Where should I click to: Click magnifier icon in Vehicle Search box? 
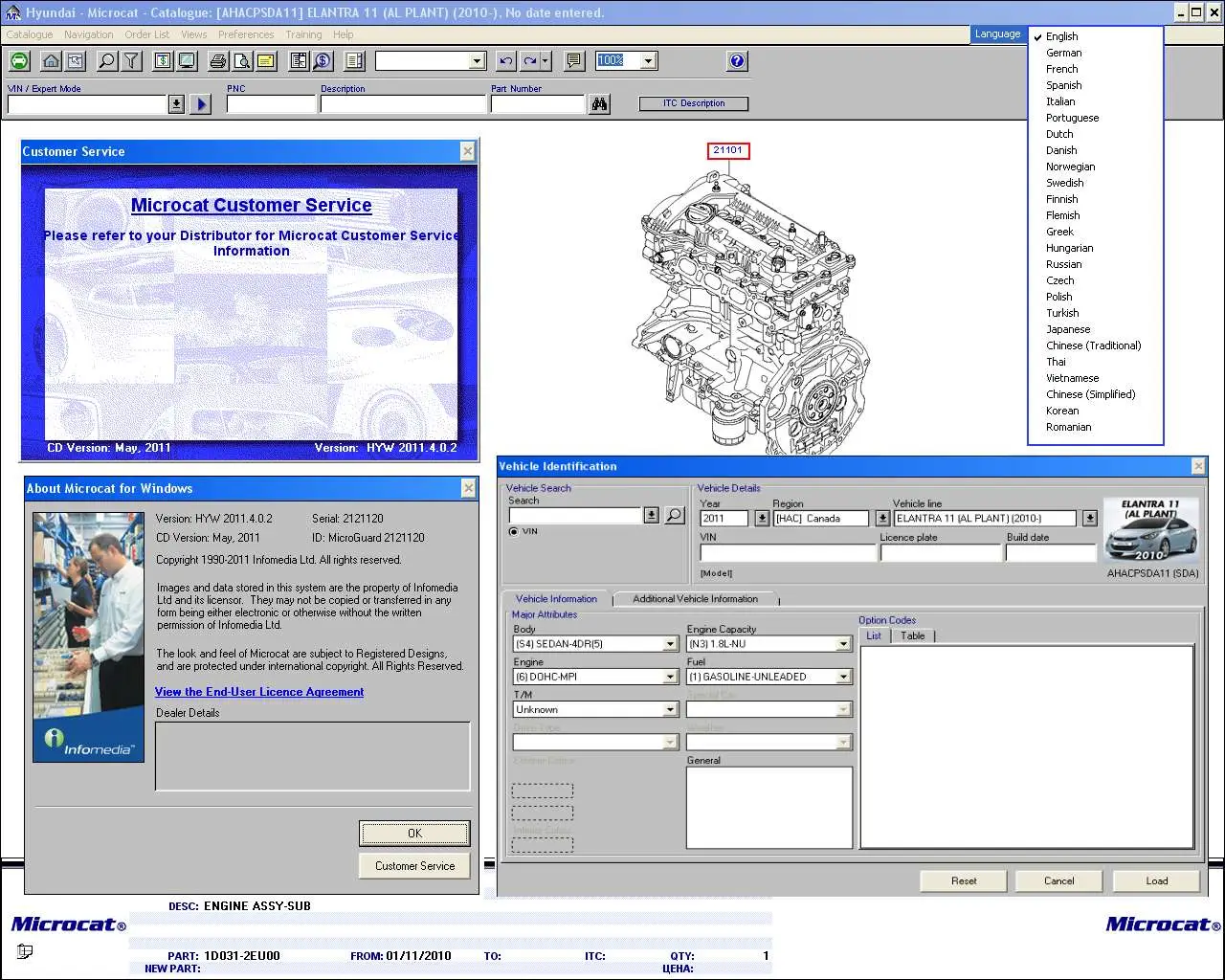point(675,515)
